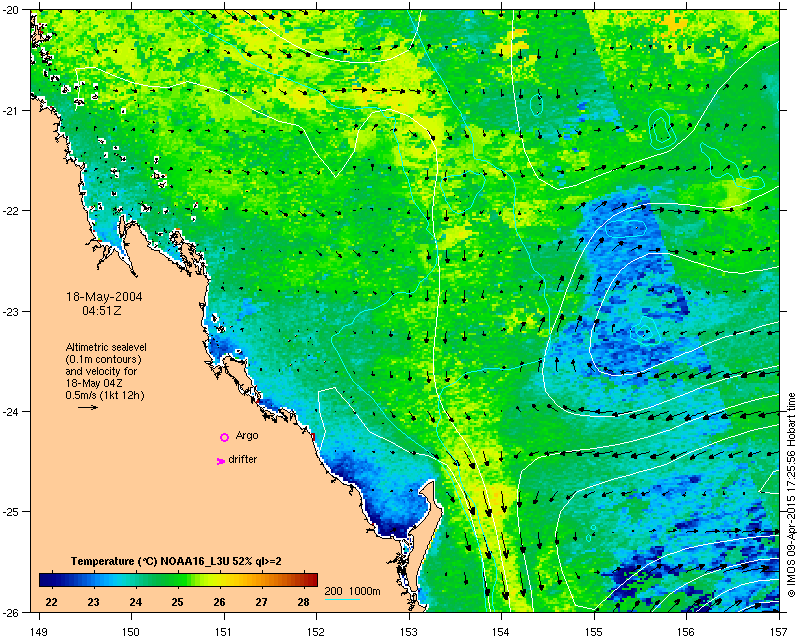Click the magenta drifter legend marker
800x640 pixels.
pyautogui.click(x=220, y=461)
